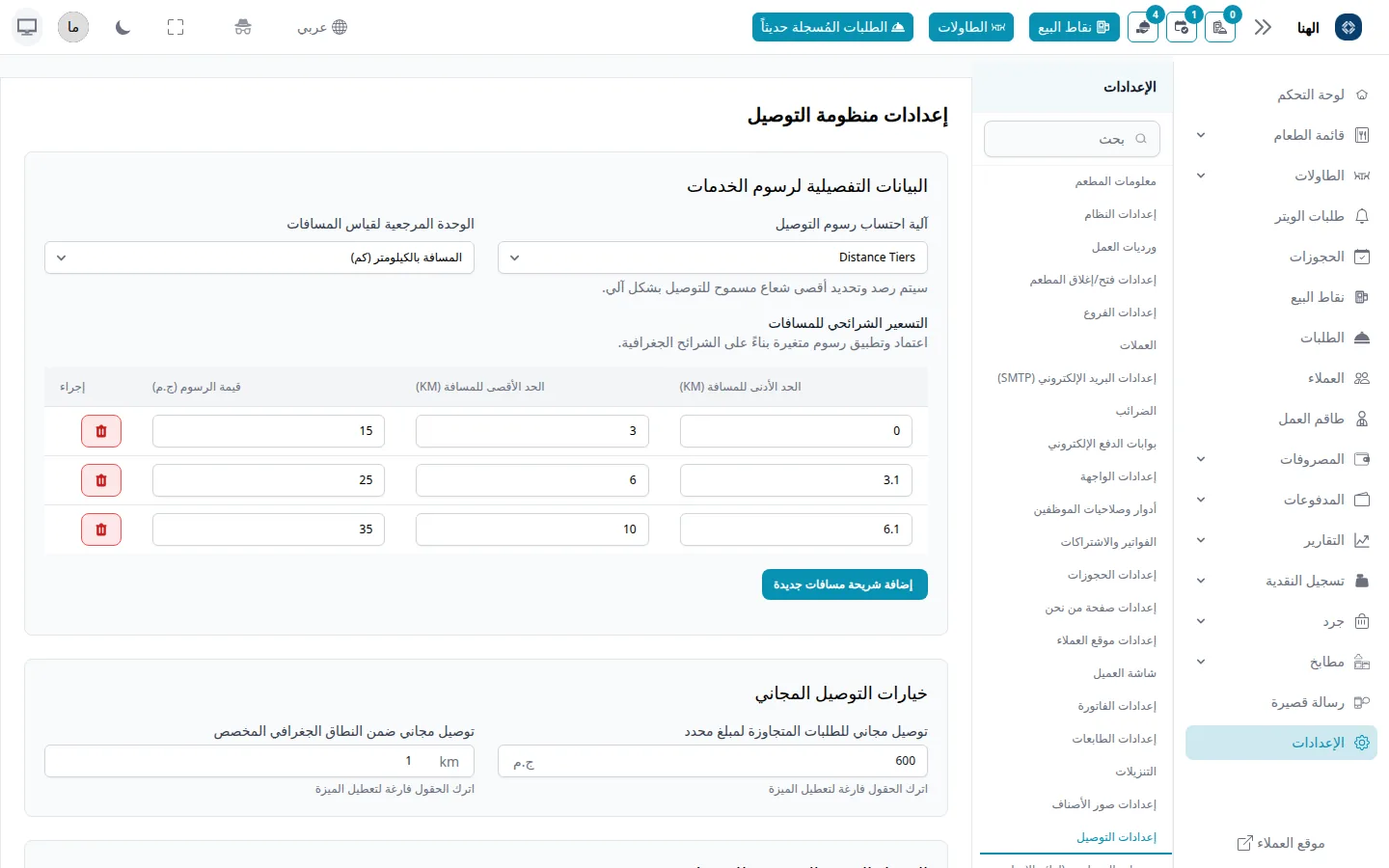Select إعدادات النظام settings tab
This screenshot has height=868, width=1389.
[x=1120, y=214]
